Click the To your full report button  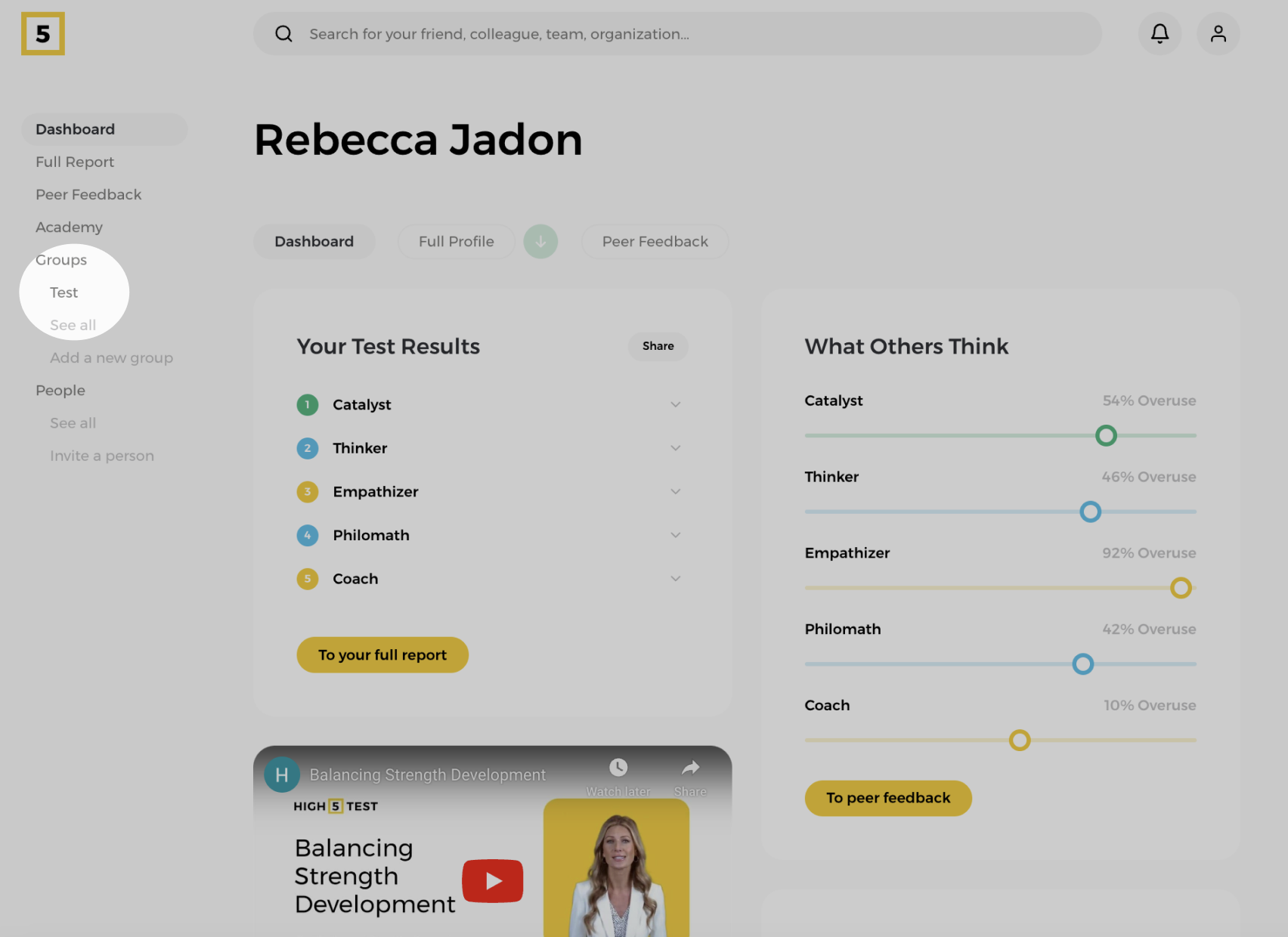(382, 655)
